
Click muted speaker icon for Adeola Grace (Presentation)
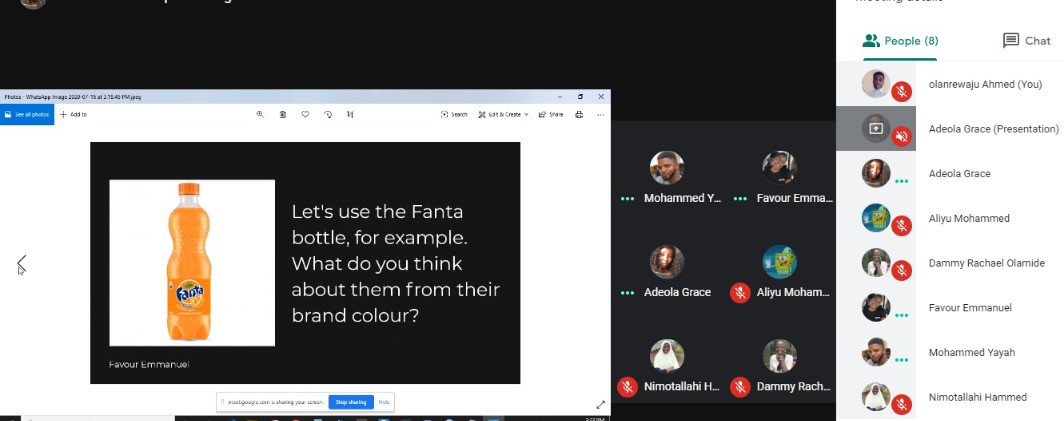coord(901,136)
